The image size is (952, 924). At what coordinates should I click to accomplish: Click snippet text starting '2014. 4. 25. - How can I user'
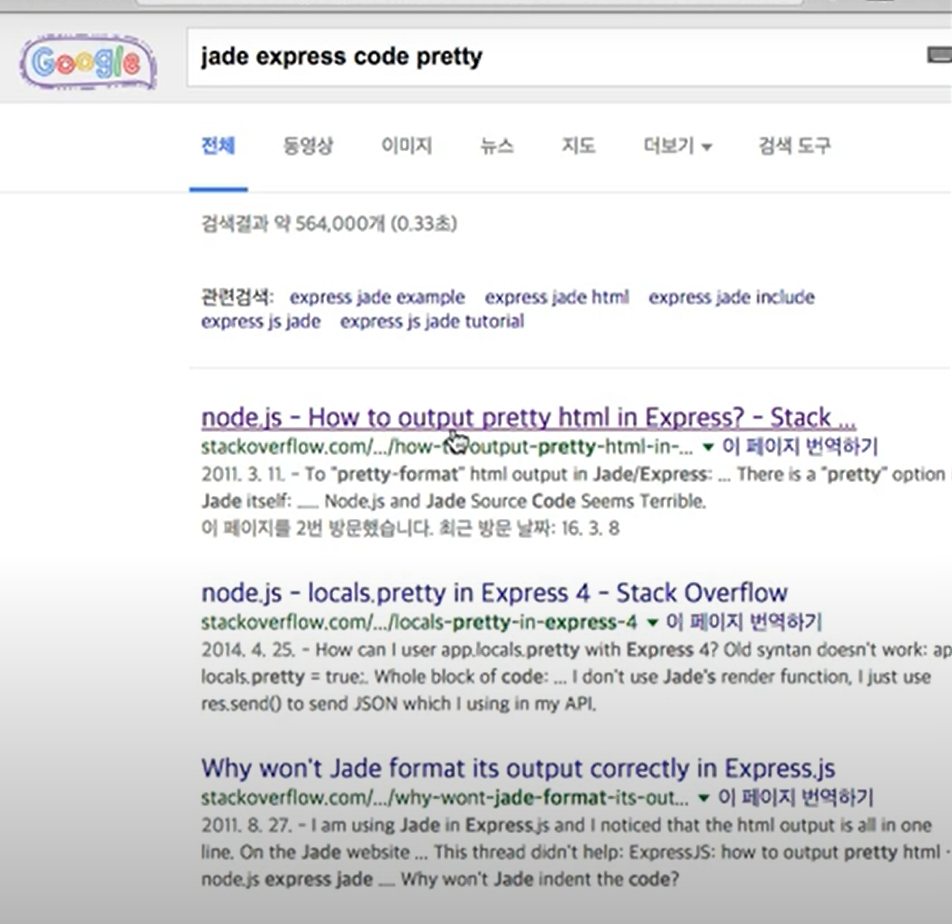point(576,676)
